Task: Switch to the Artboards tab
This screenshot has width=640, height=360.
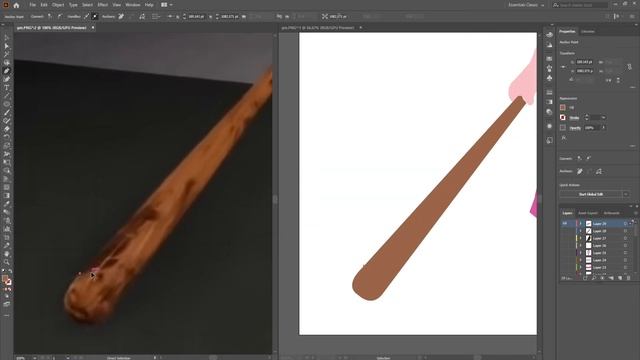Action: click(x=611, y=213)
